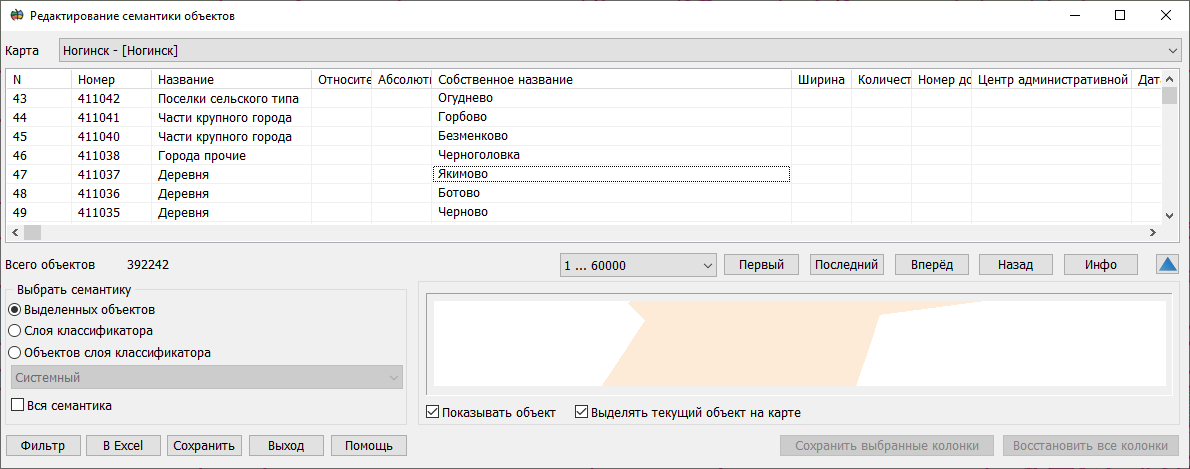Click the 'Якимово' edit cell
The width and height of the screenshot is (1190, 469).
tap(612, 175)
